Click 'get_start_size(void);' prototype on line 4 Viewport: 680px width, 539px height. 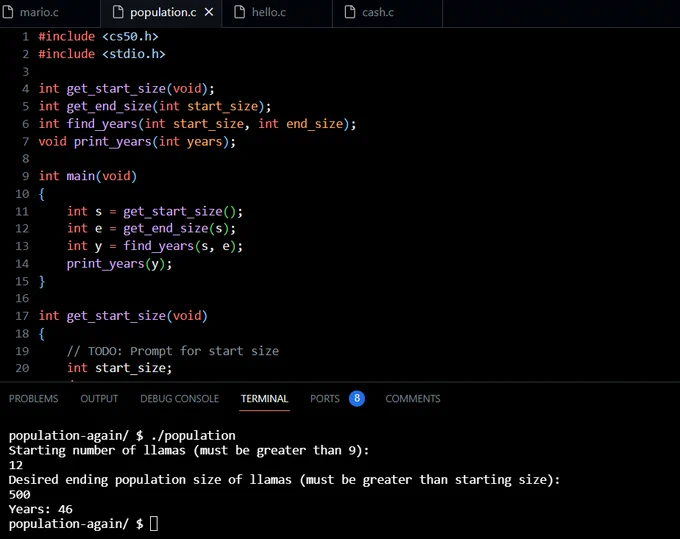click(141, 88)
